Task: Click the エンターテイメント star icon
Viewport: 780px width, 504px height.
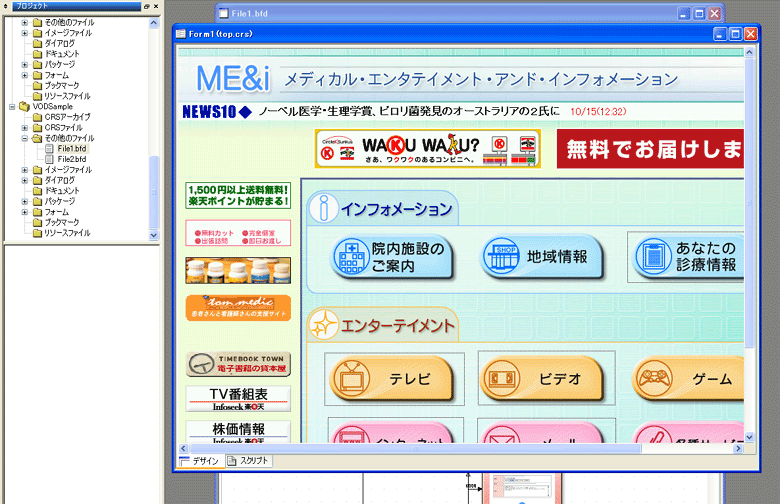Action: pos(324,325)
